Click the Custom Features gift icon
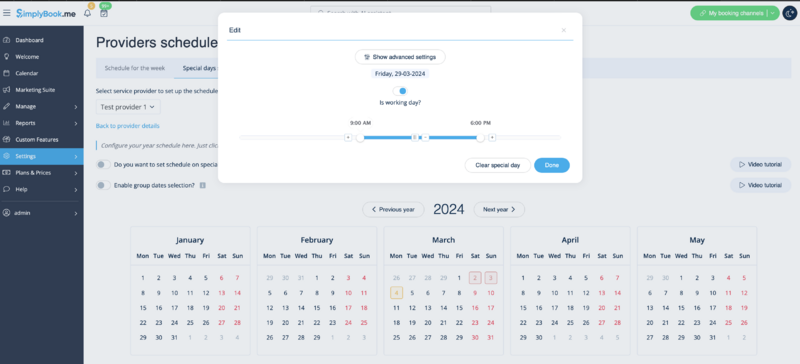The height and width of the screenshot is (364, 800). (x=7, y=139)
